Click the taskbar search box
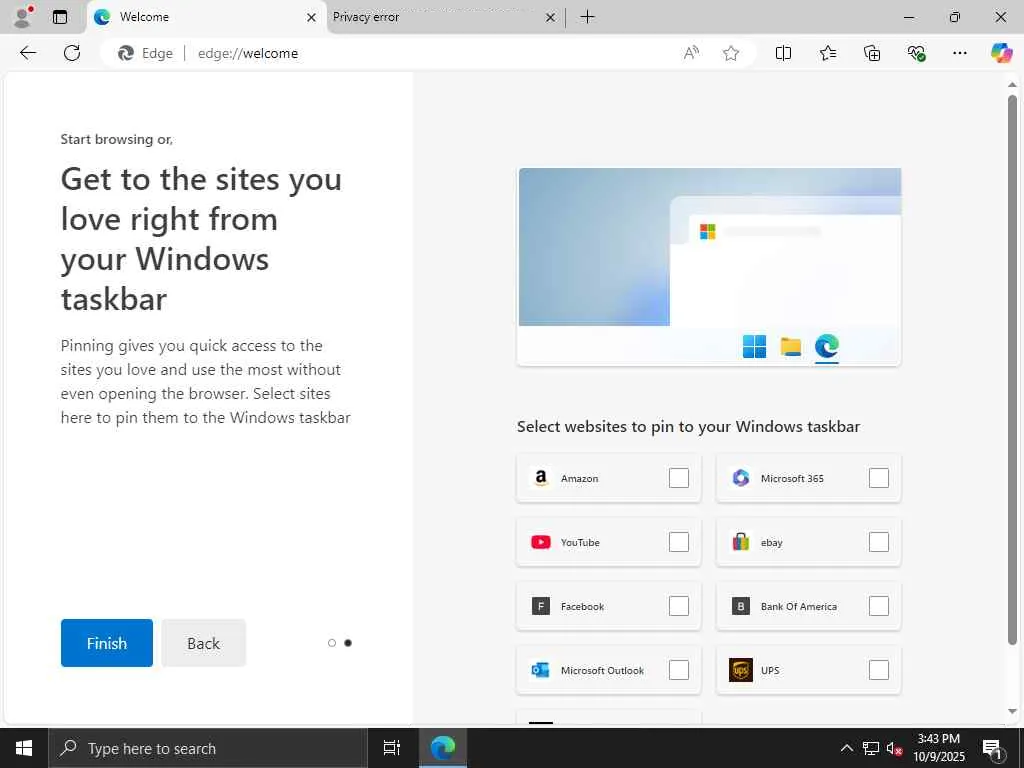The image size is (1024, 768). (x=208, y=748)
